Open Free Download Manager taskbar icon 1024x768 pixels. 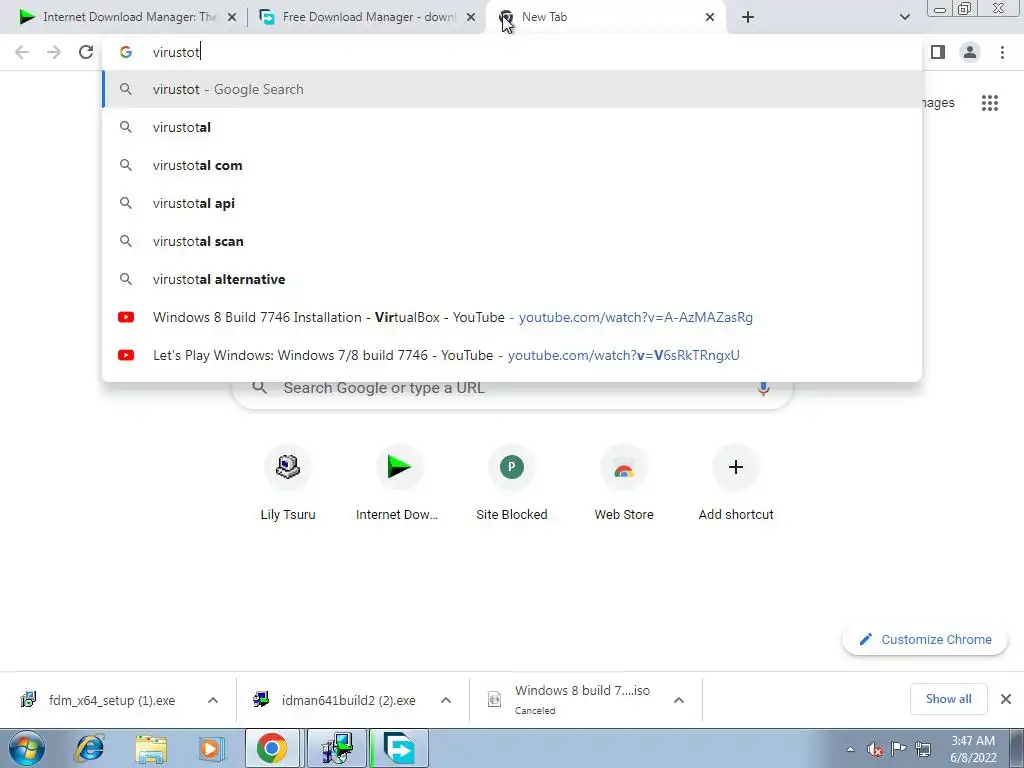click(399, 748)
